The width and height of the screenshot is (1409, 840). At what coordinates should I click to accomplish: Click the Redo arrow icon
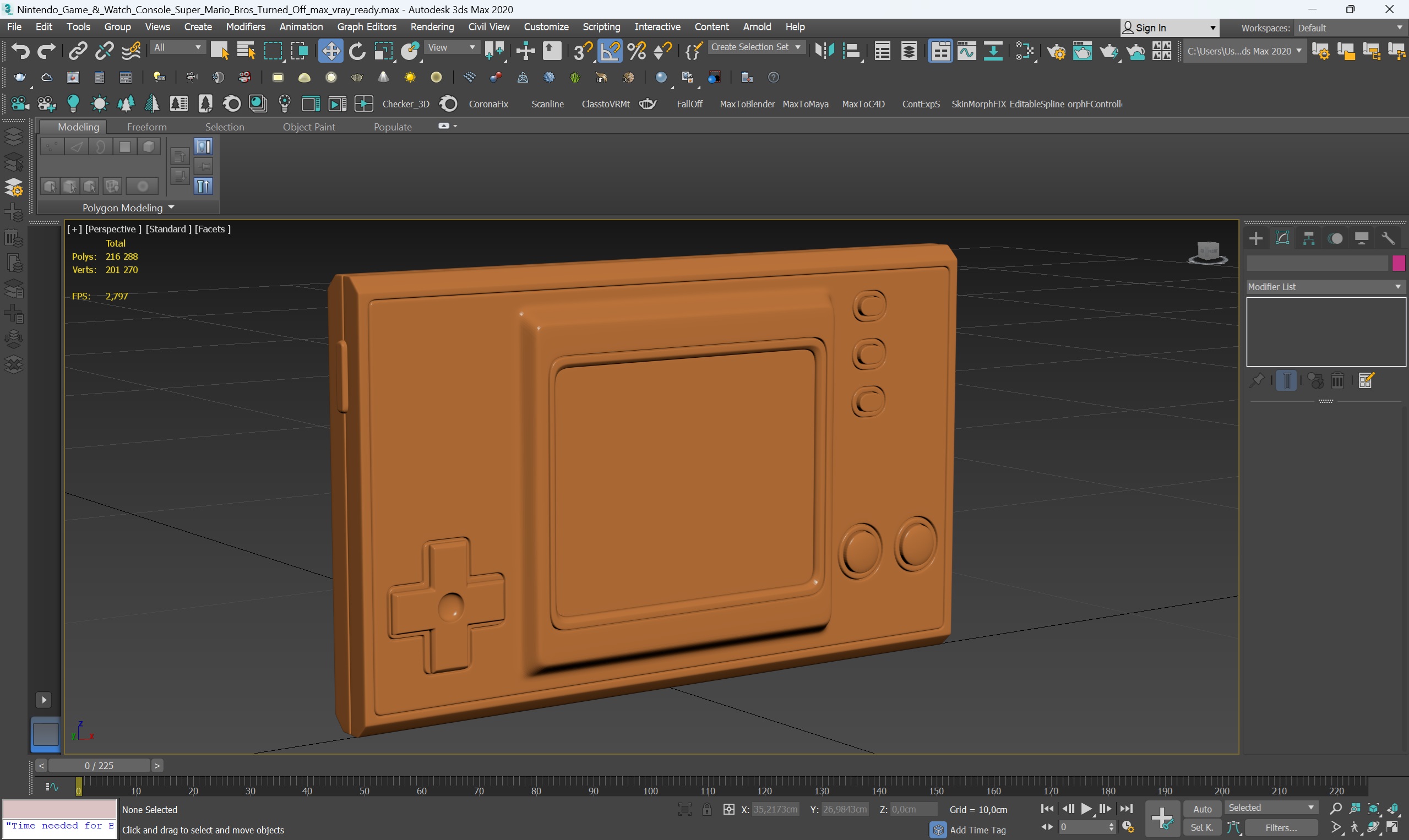[46, 51]
